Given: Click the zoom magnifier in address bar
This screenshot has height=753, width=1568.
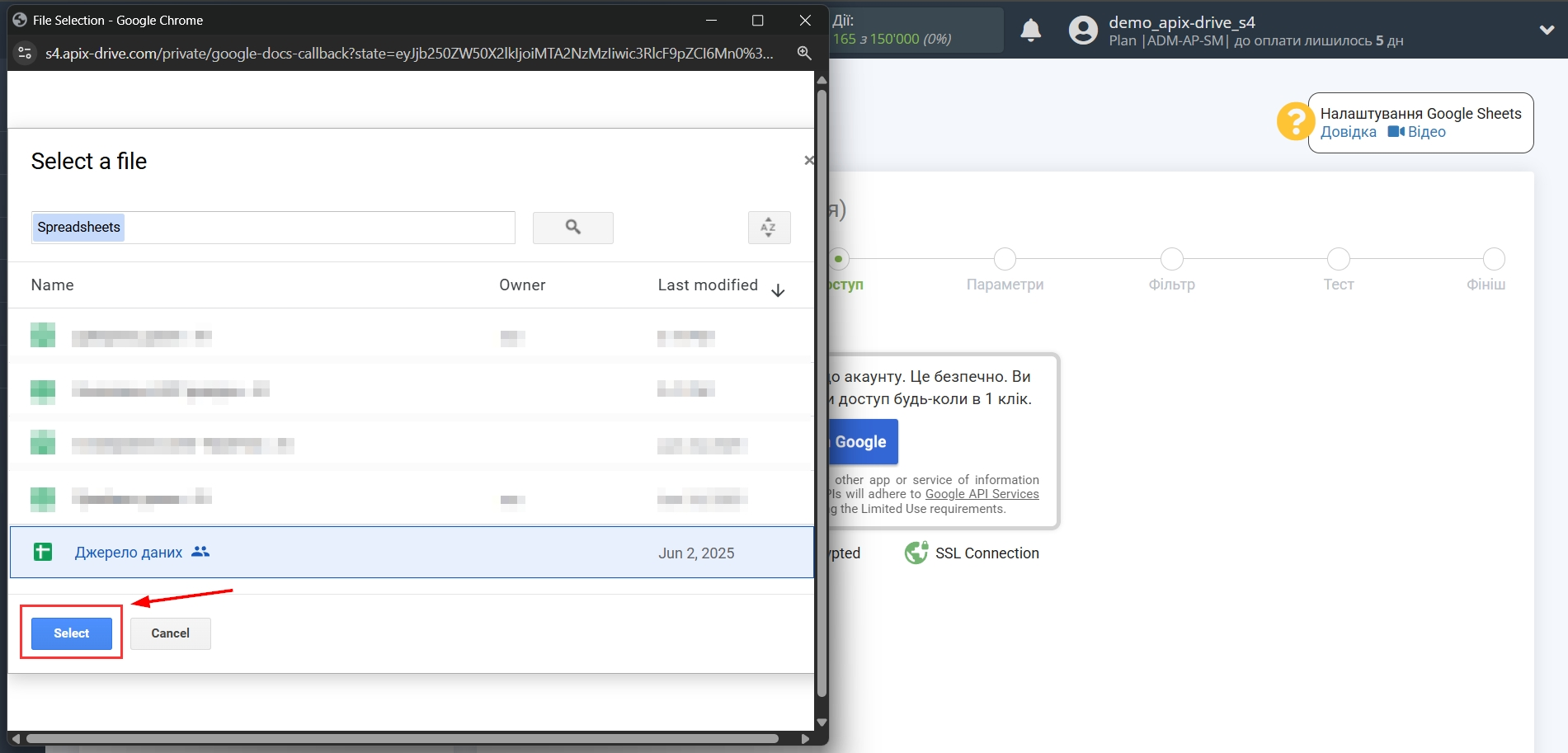Looking at the screenshot, I should click(804, 53).
